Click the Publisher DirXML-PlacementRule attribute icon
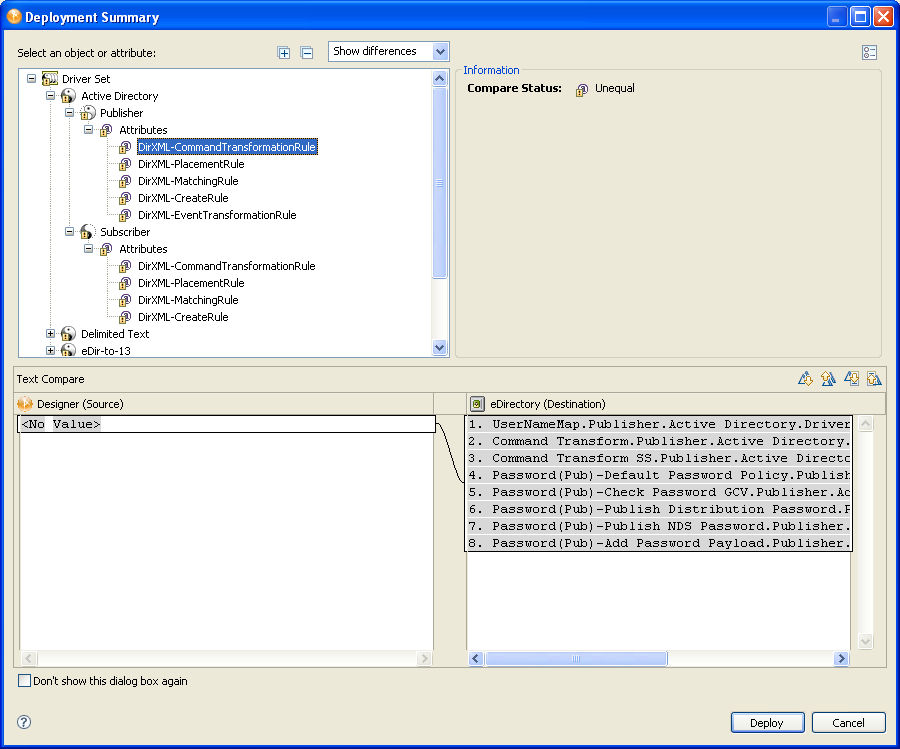The height and width of the screenshot is (749, 900). pos(125,164)
